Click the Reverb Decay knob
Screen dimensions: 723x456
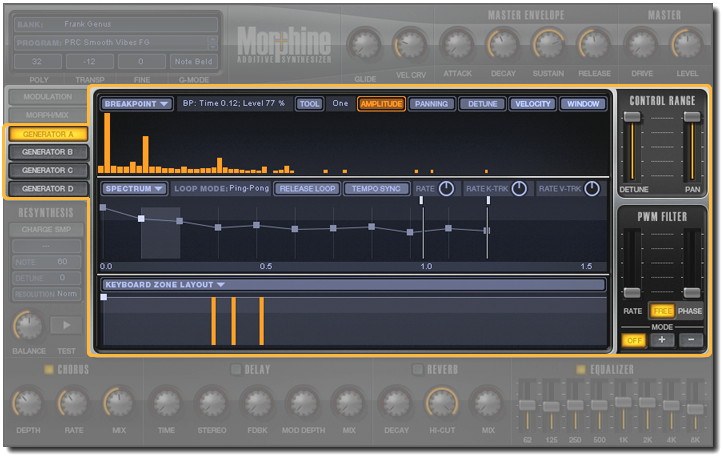(396, 403)
